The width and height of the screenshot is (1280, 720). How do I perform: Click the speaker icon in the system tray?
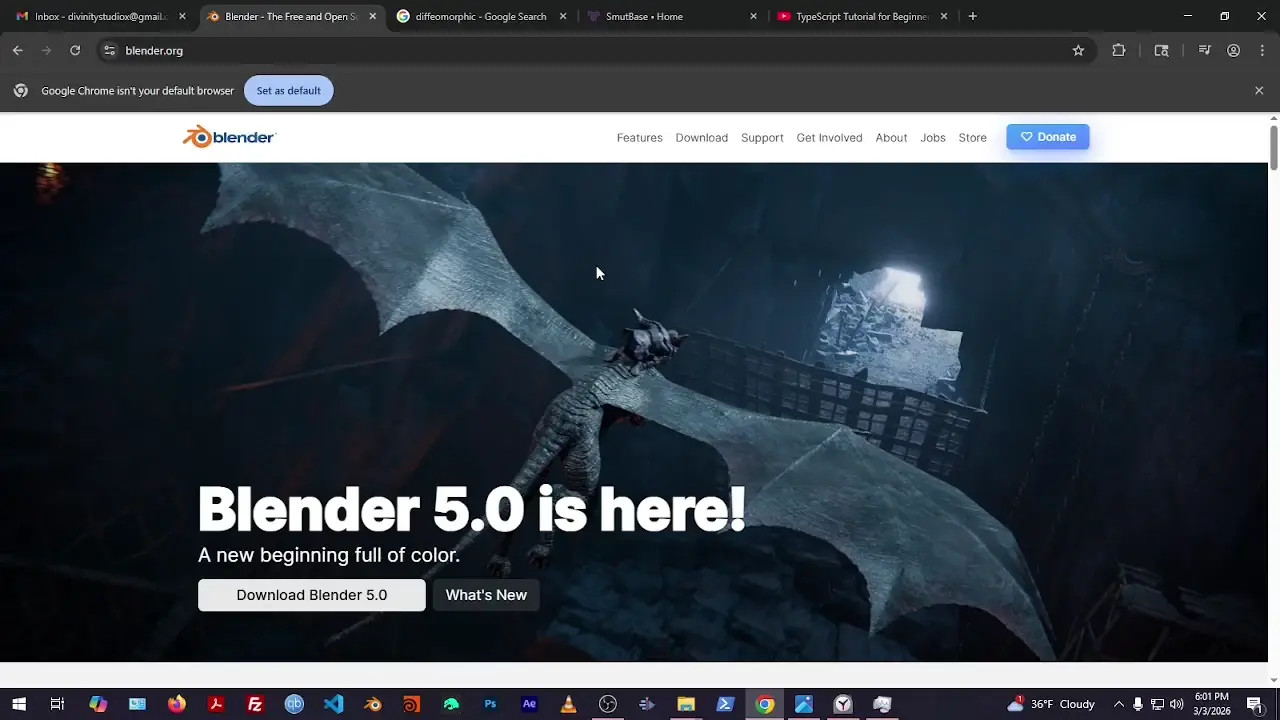click(1175, 704)
